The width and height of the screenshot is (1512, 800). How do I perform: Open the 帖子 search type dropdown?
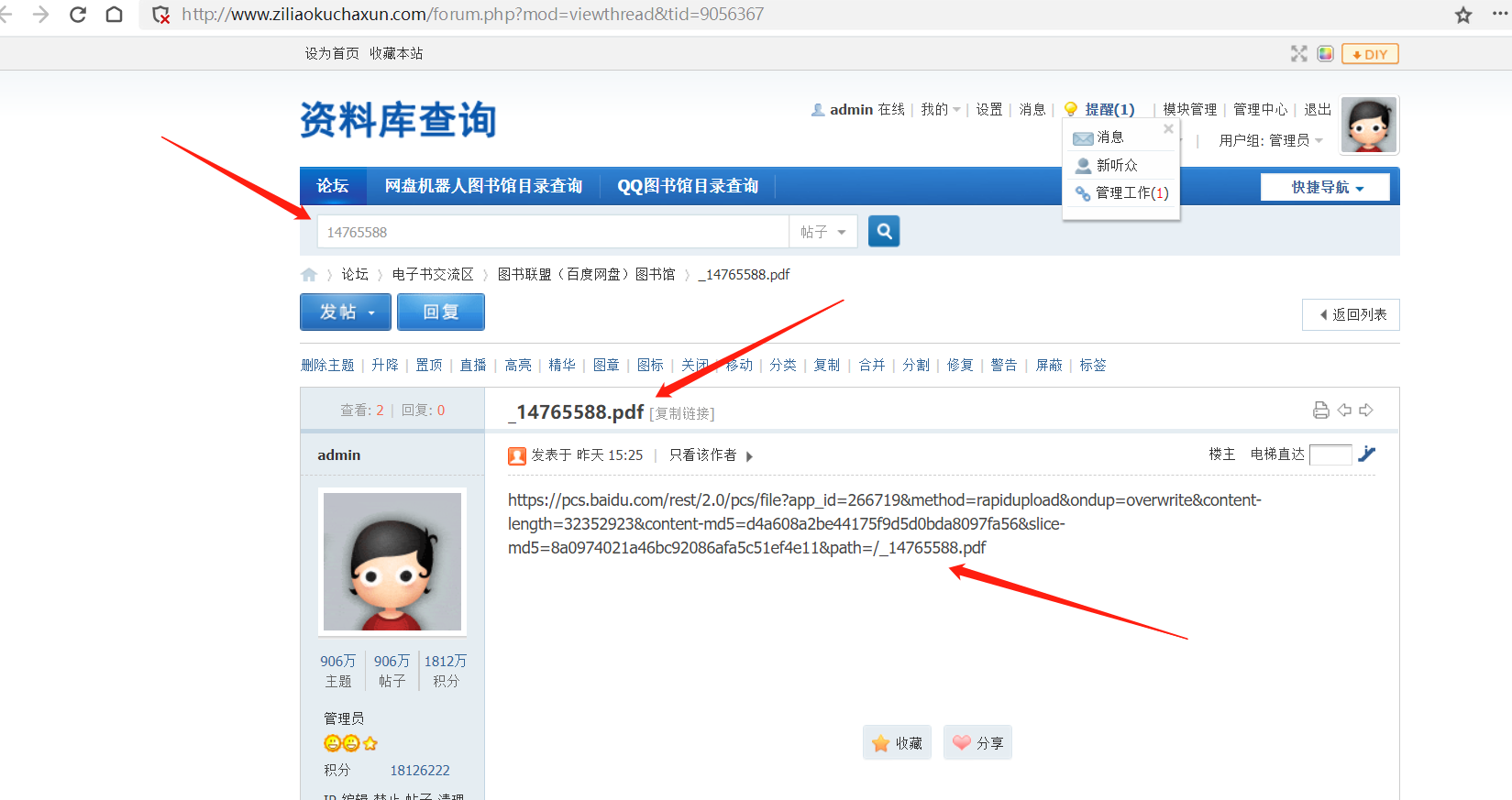(822, 232)
